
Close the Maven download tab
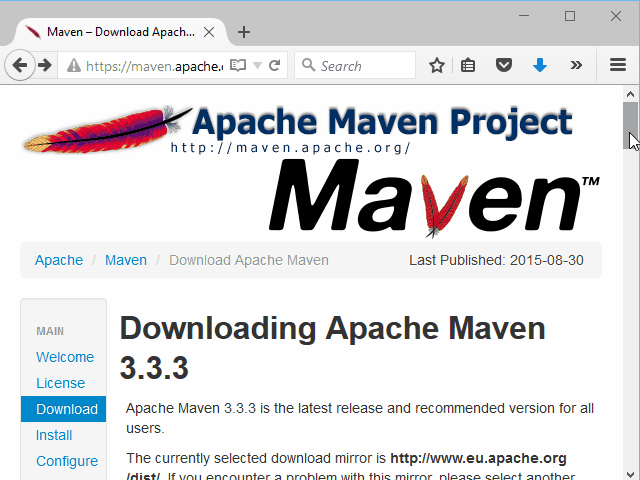(209, 32)
